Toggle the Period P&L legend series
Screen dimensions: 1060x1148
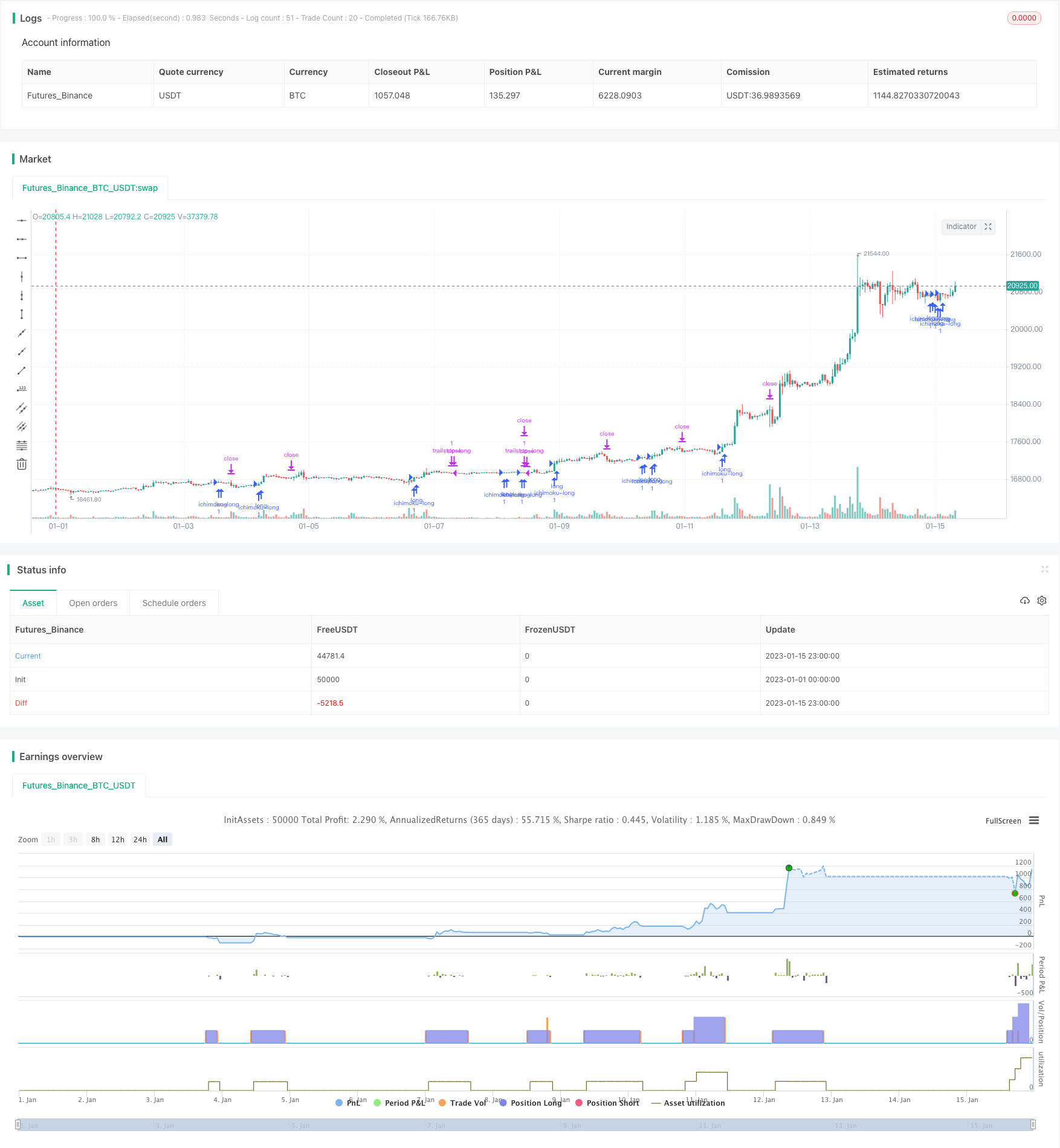coord(399,1103)
